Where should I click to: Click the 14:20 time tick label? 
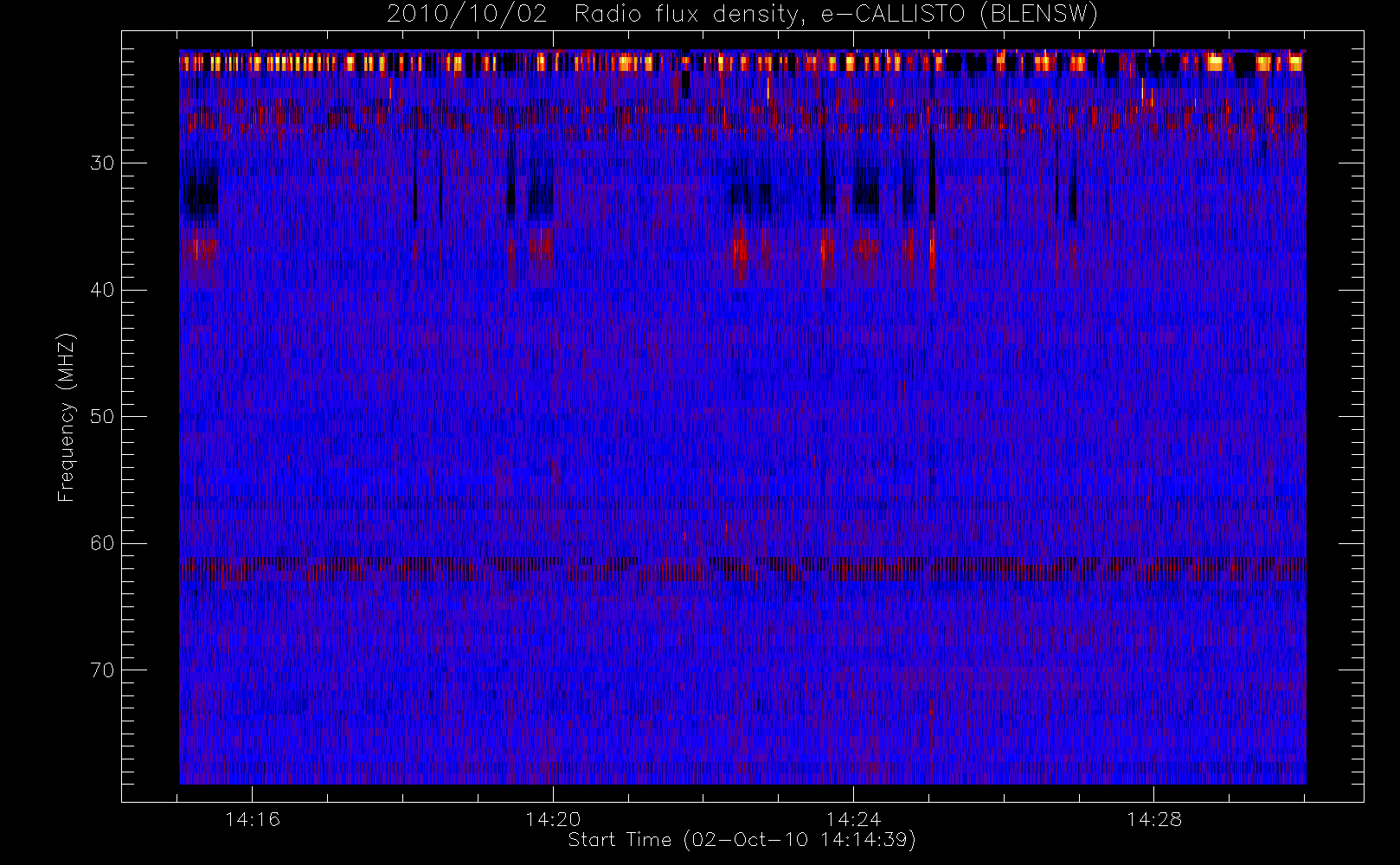coord(553,819)
